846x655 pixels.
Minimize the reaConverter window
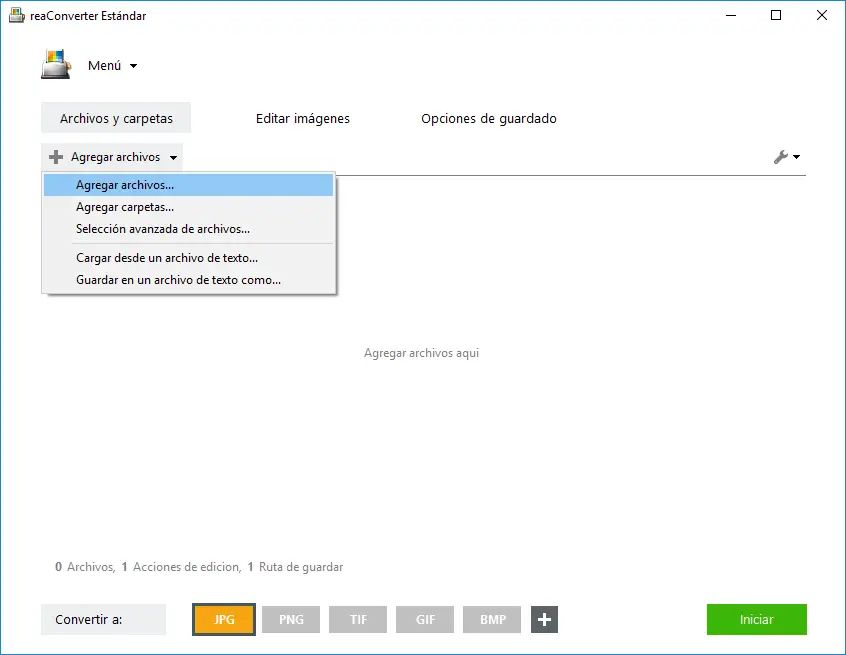pos(731,15)
